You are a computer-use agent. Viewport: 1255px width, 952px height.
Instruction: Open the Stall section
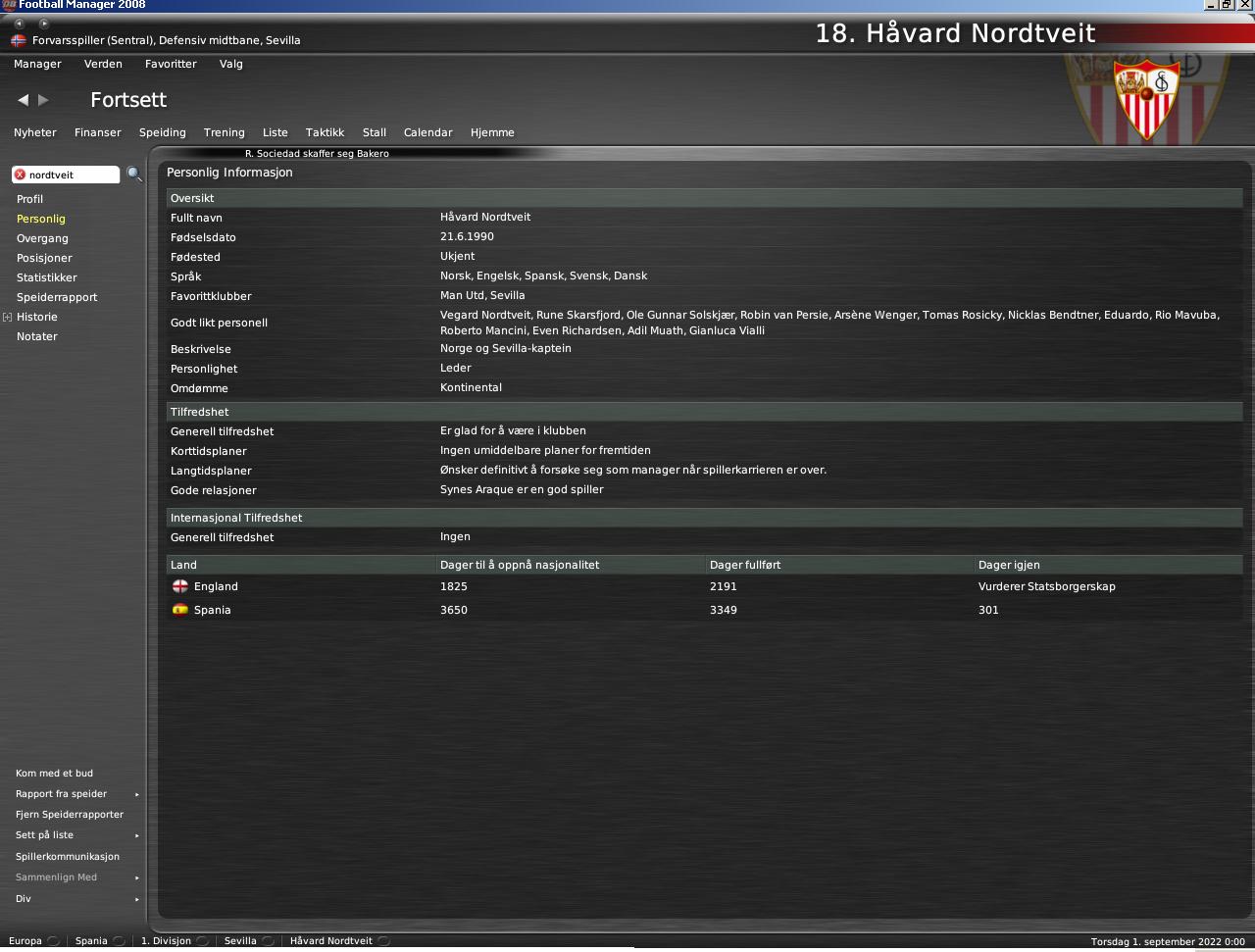point(375,132)
